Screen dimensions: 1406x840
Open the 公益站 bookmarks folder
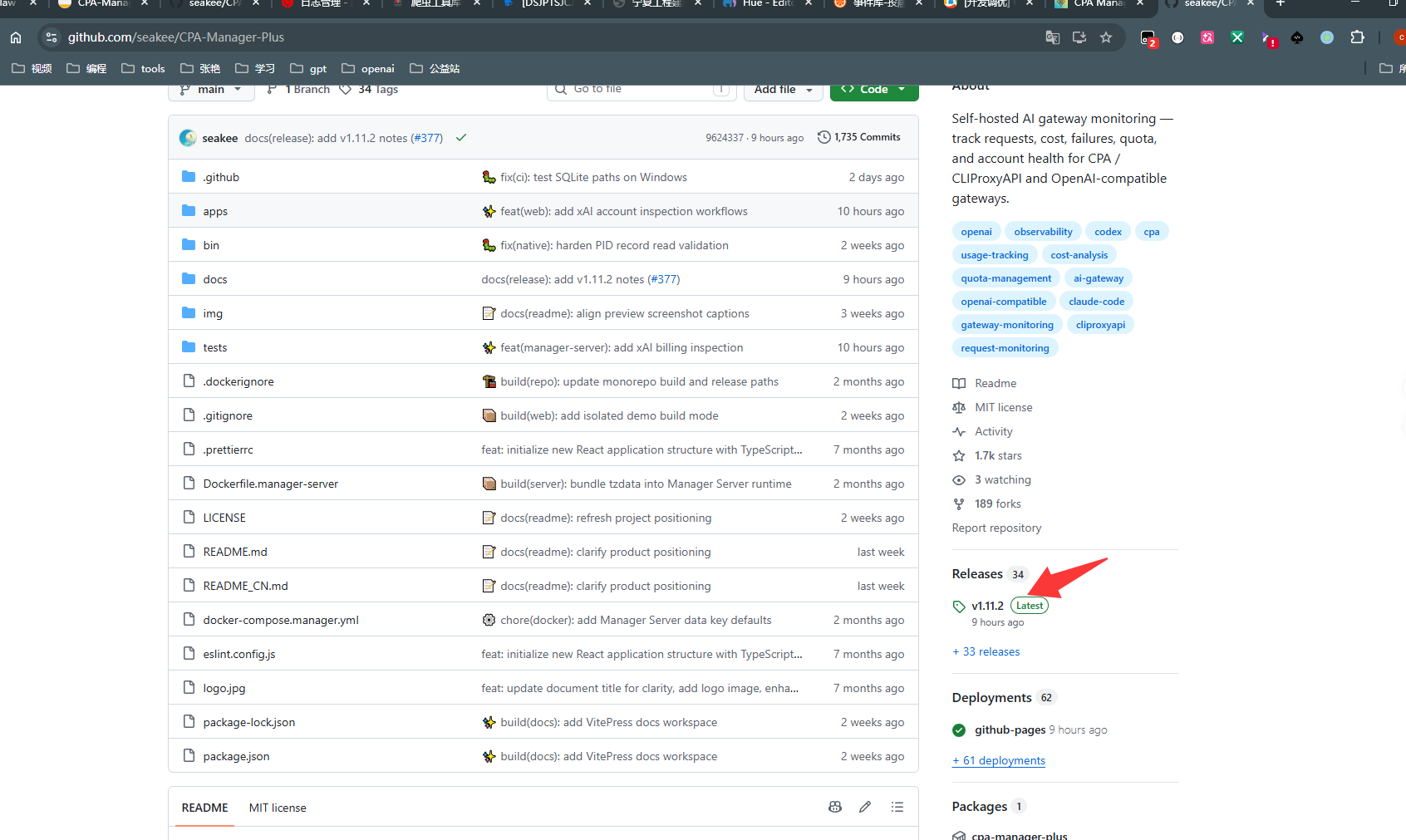(x=435, y=69)
